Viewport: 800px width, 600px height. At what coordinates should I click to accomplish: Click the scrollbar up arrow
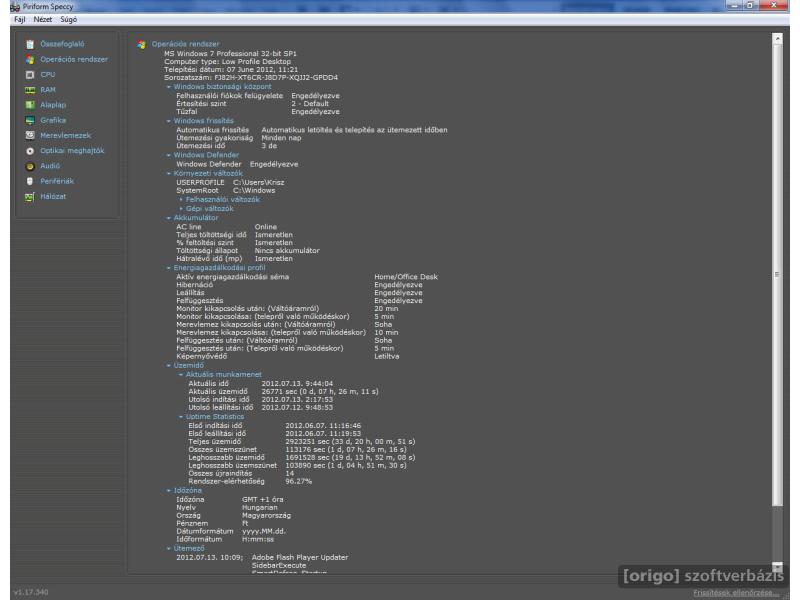[777, 39]
